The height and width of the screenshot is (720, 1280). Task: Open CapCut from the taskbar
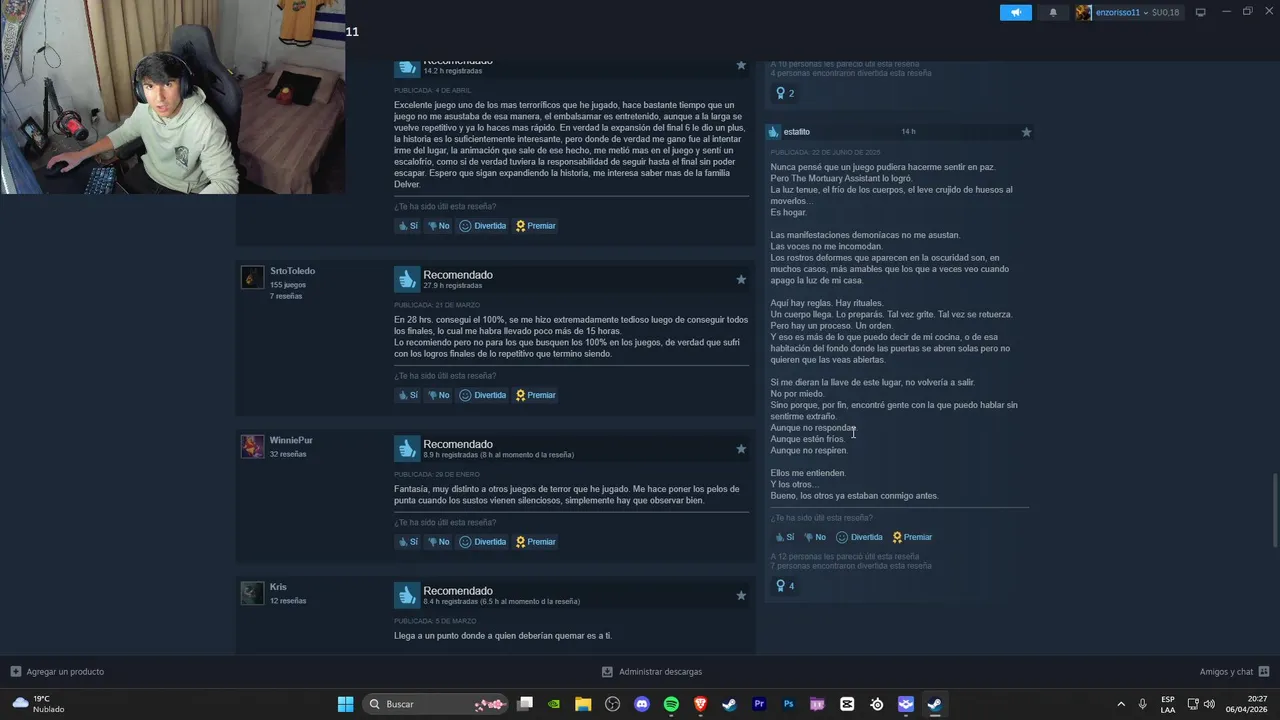(x=847, y=704)
